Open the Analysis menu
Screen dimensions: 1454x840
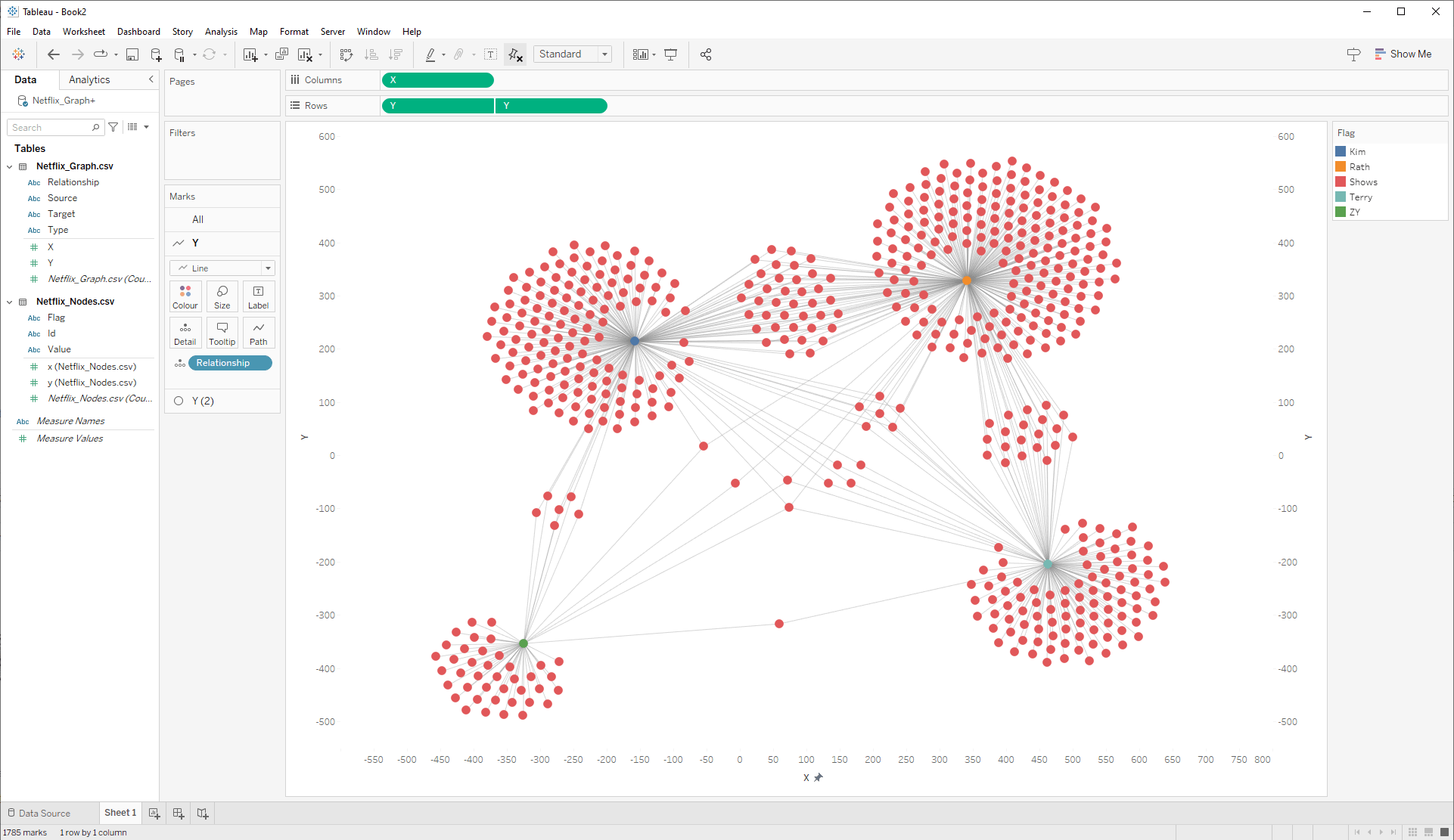221,32
